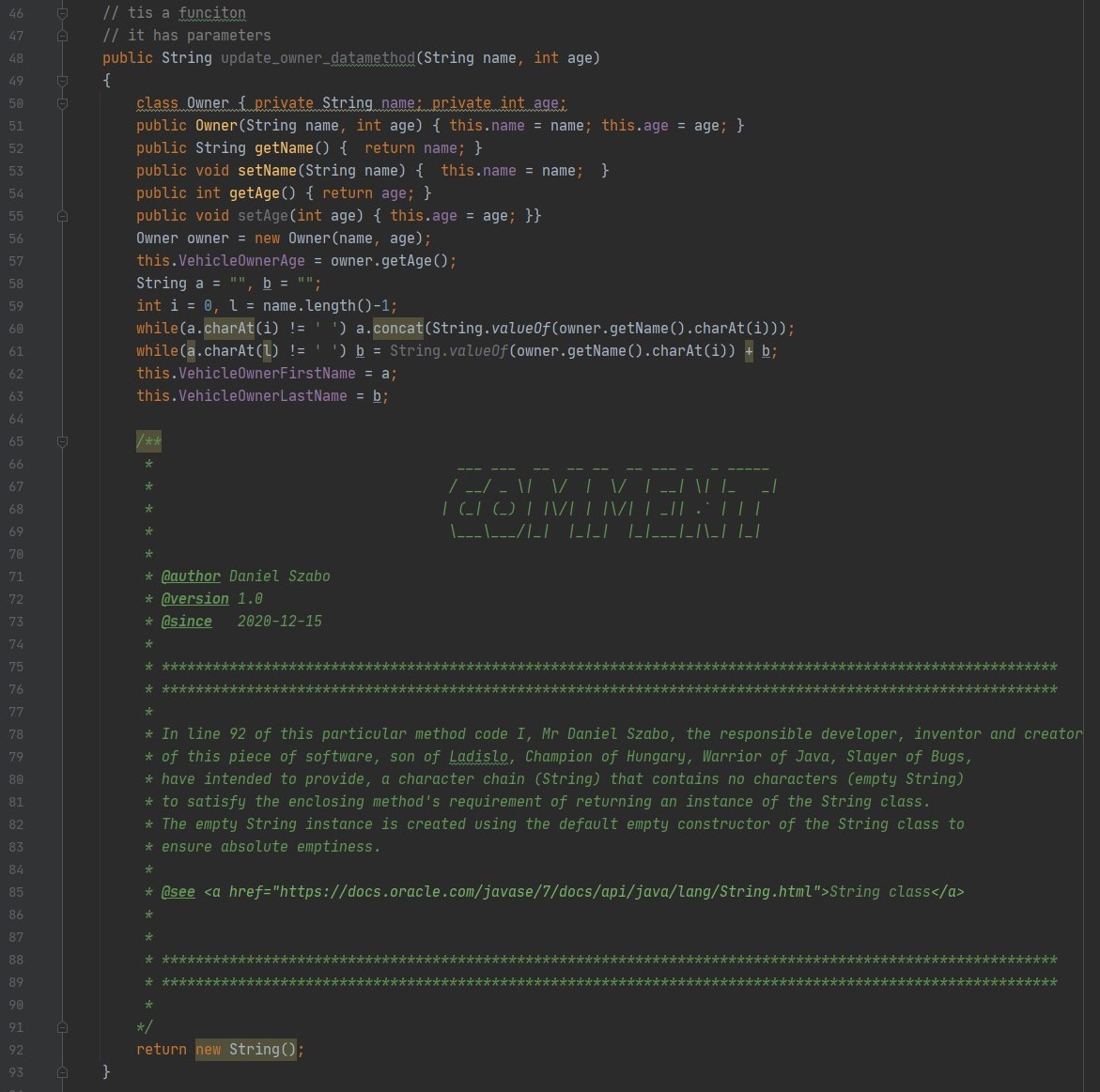Collapse the comment block at line 46
Screen dimensions: 1100x1092
tap(62, 13)
